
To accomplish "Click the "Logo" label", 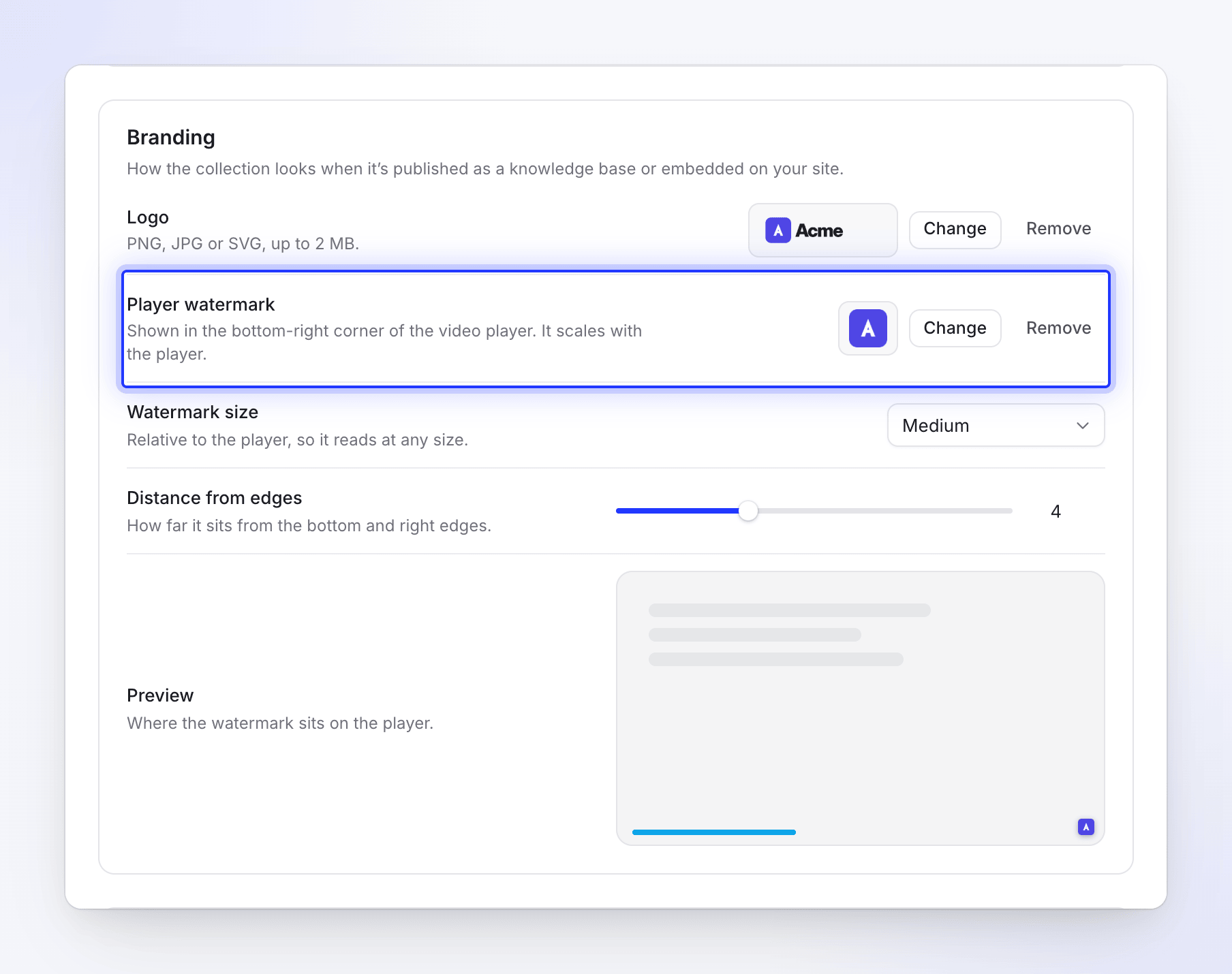I will (148, 217).
